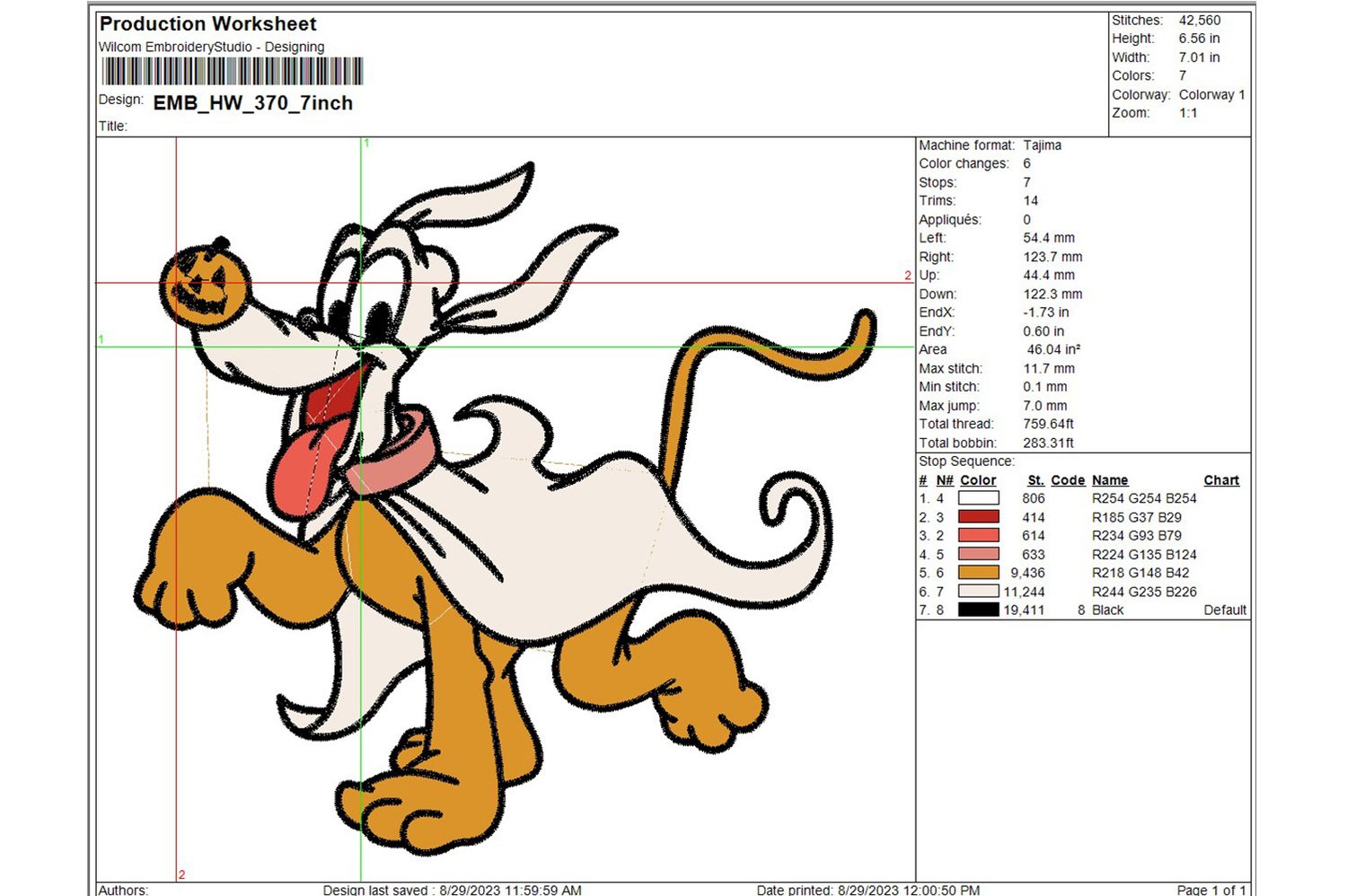Click the "Date printed" timestamp
1347x896 pixels.
tap(868, 890)
